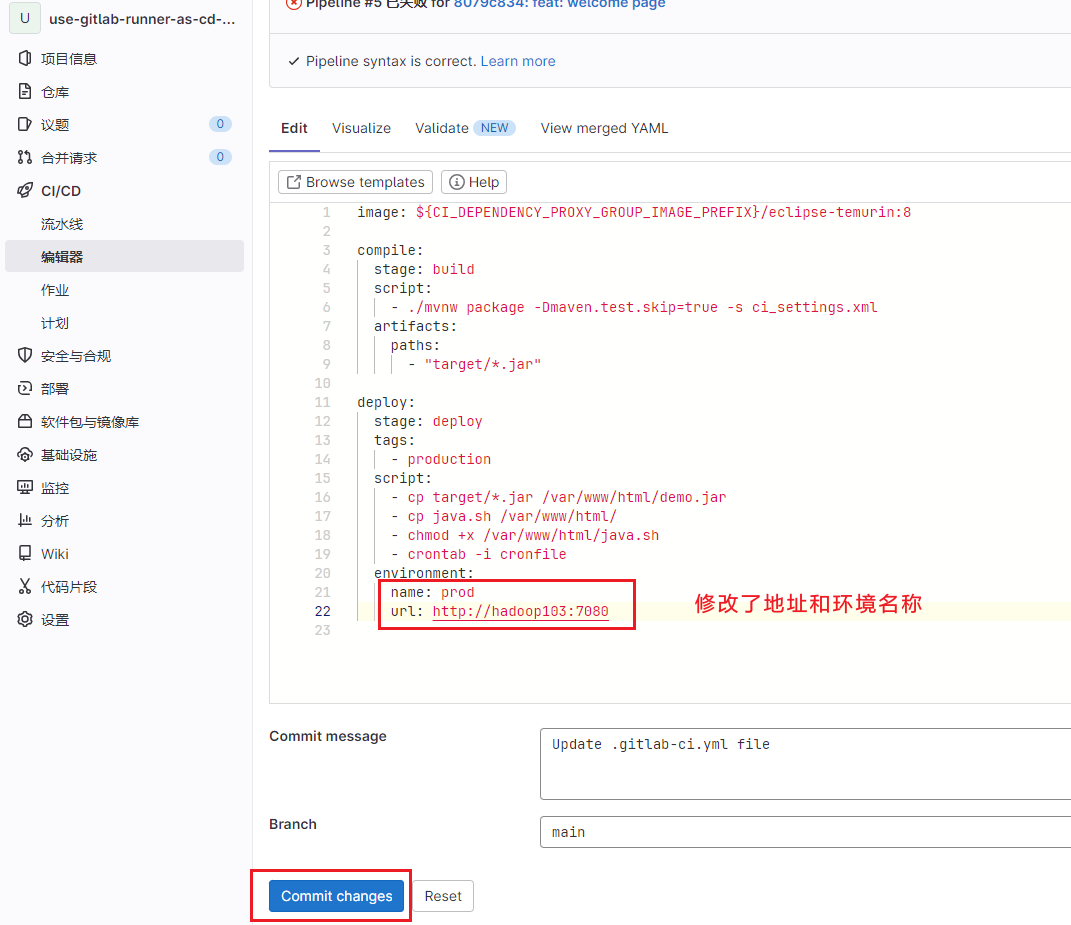Click the Help button in editor

(x=474, y=182)
